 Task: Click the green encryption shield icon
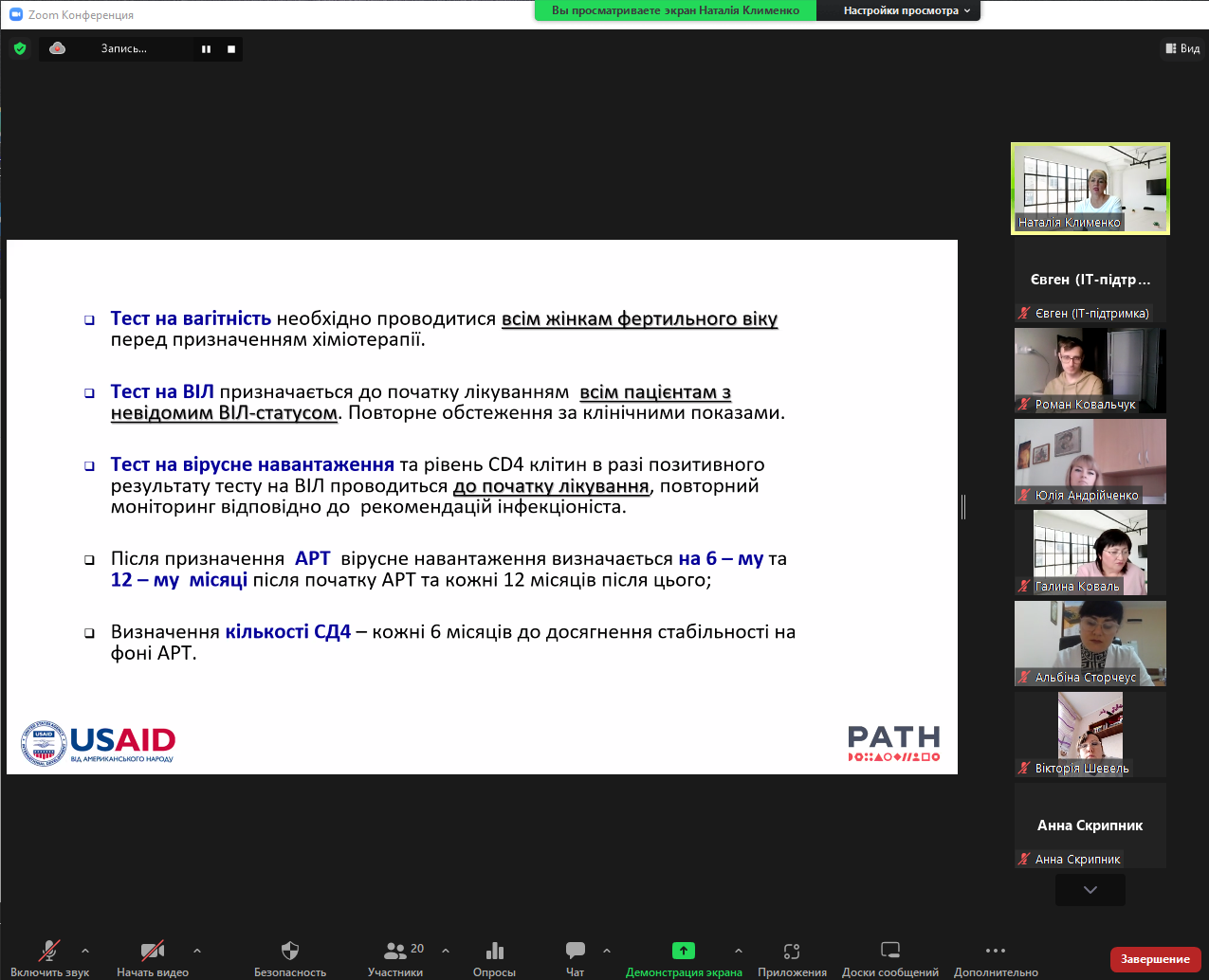click(20, 48)
